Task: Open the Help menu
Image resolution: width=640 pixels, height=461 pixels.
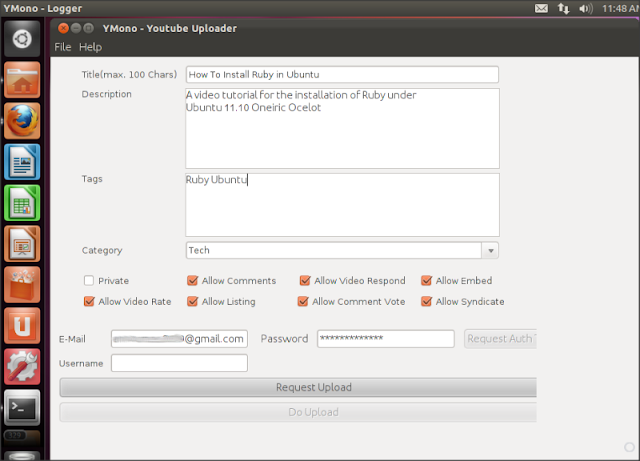Action: [x=90, y=47]
